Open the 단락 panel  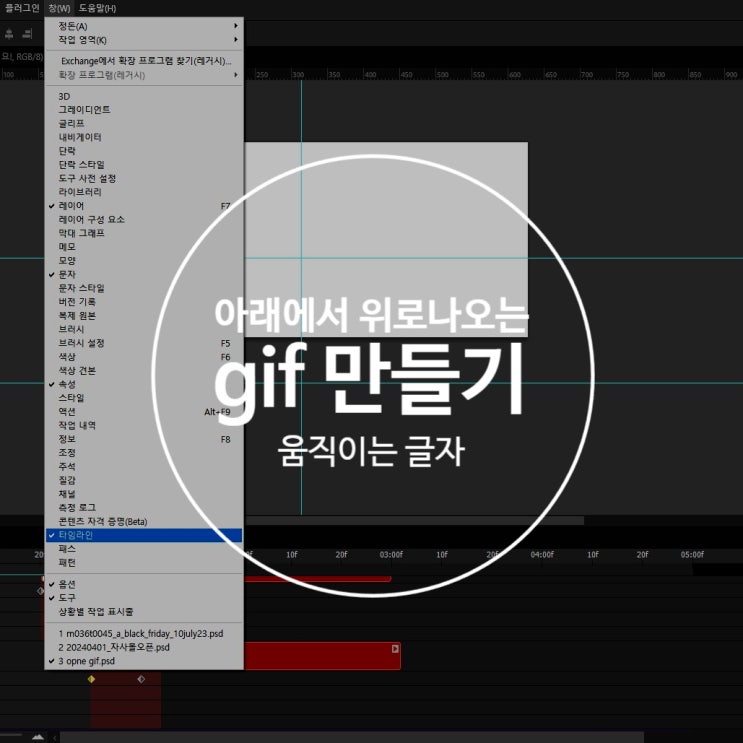click(144, 151)
